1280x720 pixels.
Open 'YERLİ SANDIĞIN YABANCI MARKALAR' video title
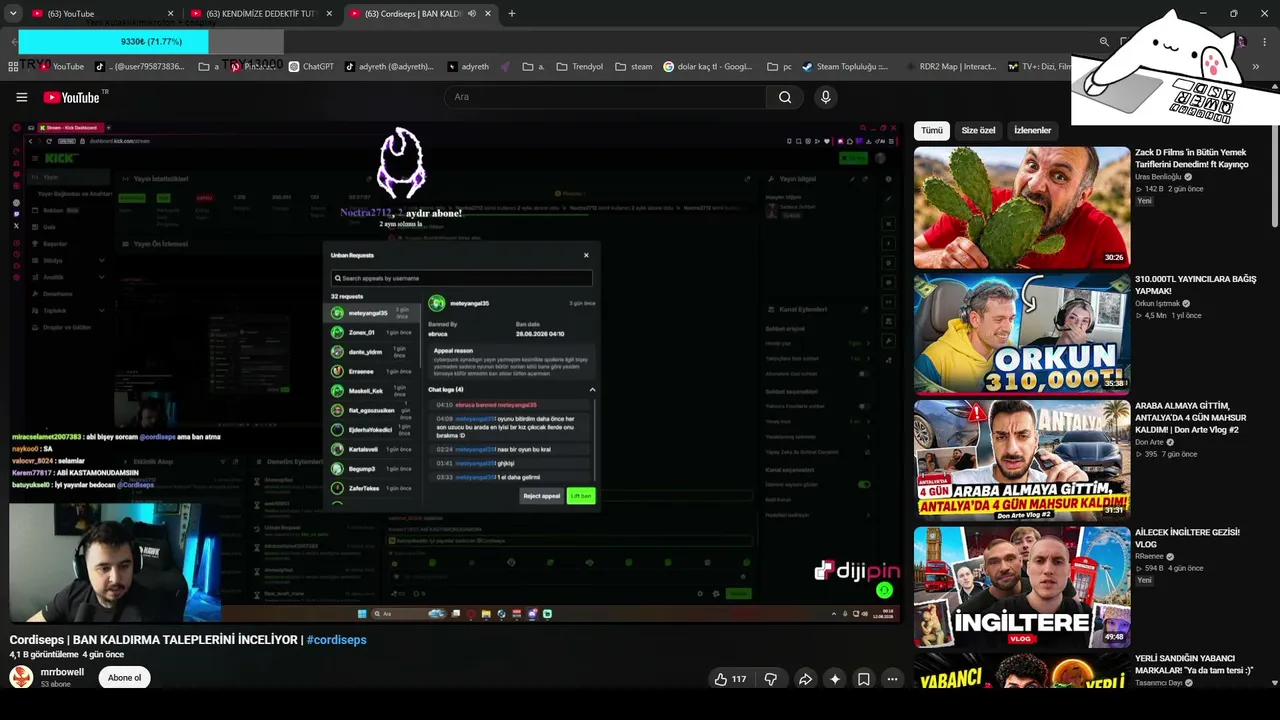coord(1195,665)
